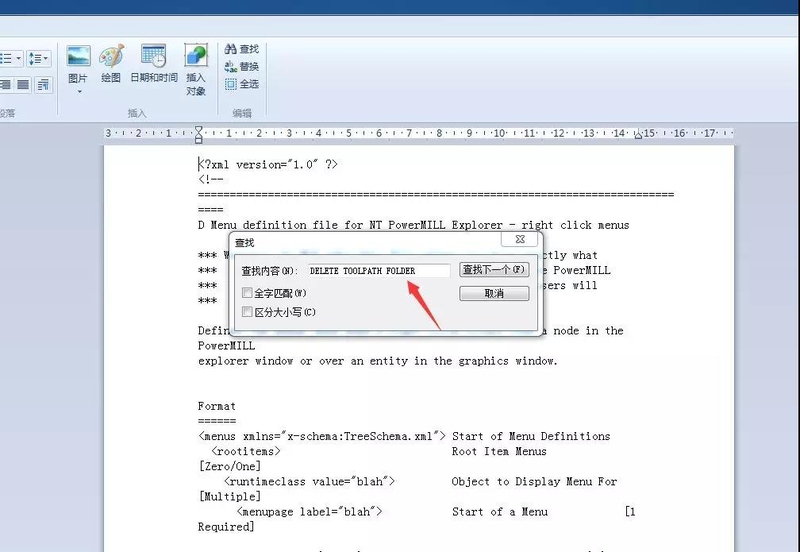The image size is (800, 552).
Task: Choose 全选 to select all text
Action: tap(242, 84)
